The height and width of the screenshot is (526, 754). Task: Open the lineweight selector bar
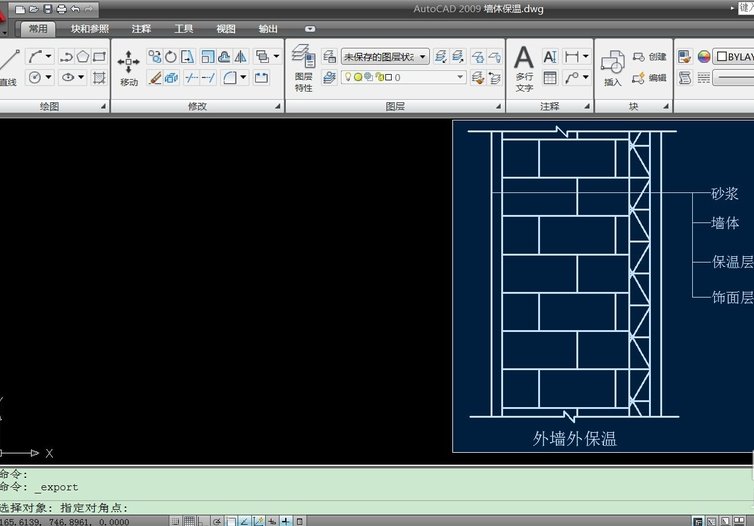(733, 77)
